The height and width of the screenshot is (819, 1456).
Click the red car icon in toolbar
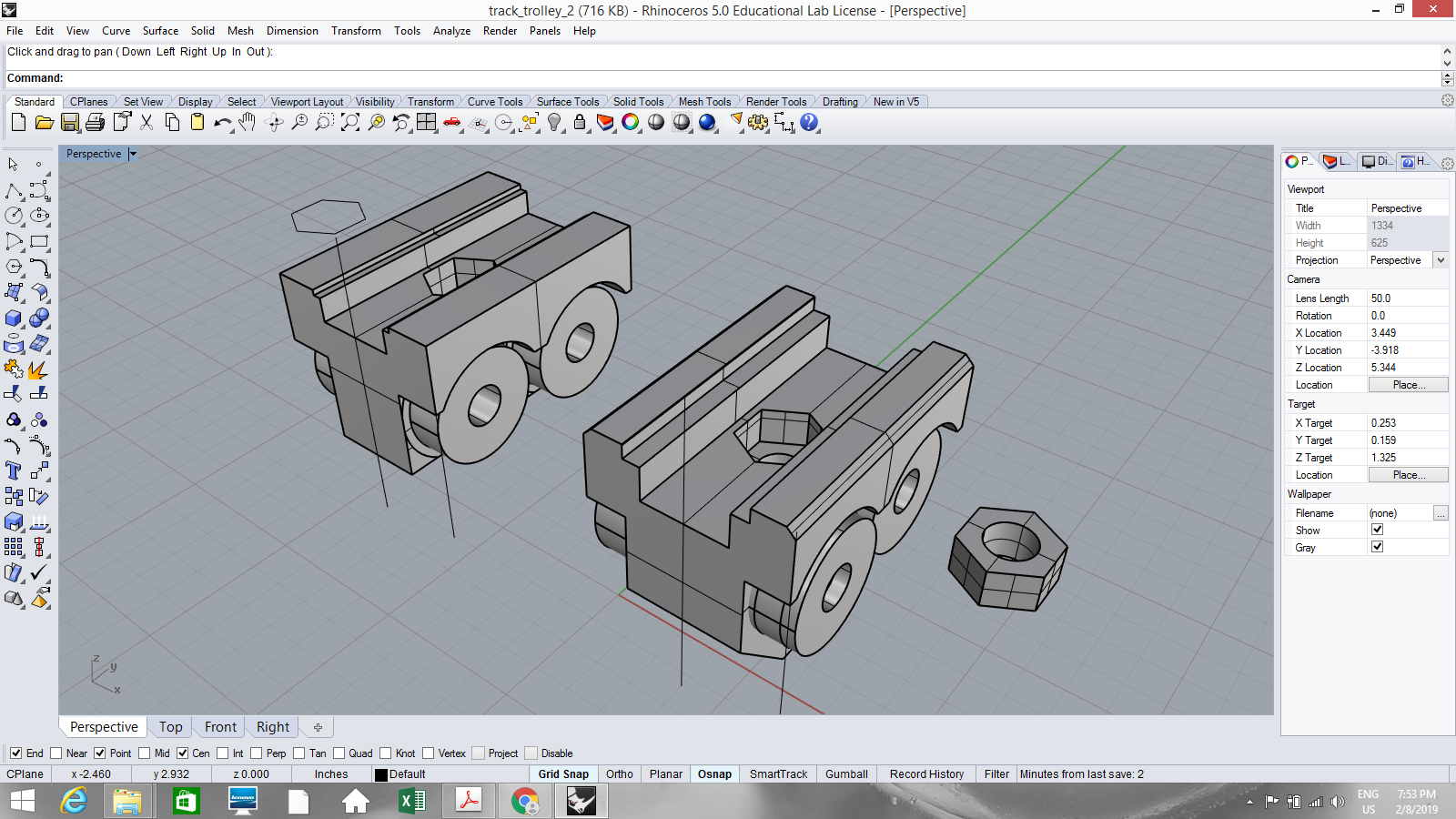coord(452,122)
